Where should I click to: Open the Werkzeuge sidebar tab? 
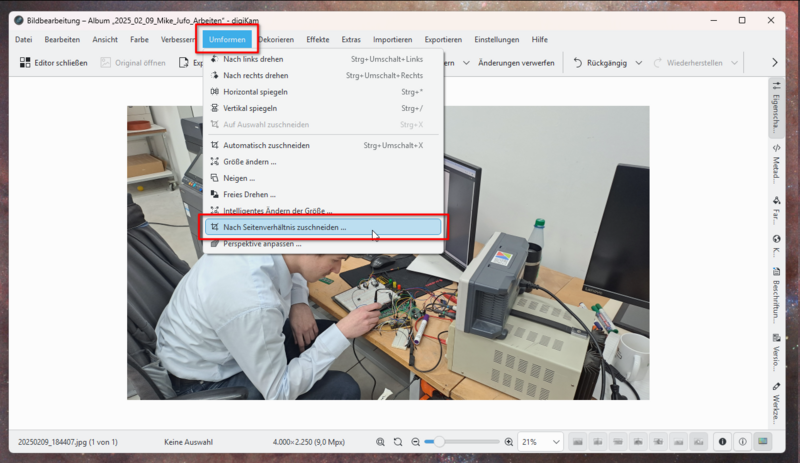click(776, 403)
